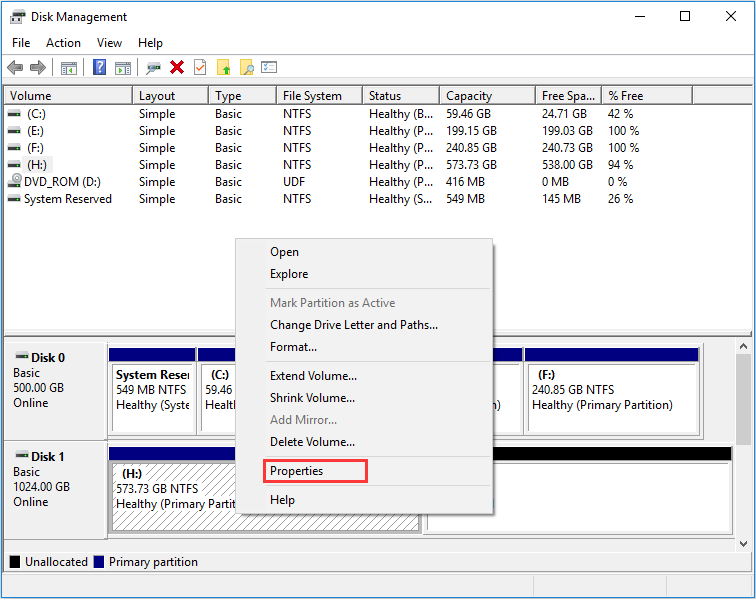The image size is (756, 599).
Task: Click the drive icon next to System Reserved
Action: tap(14, 199)
